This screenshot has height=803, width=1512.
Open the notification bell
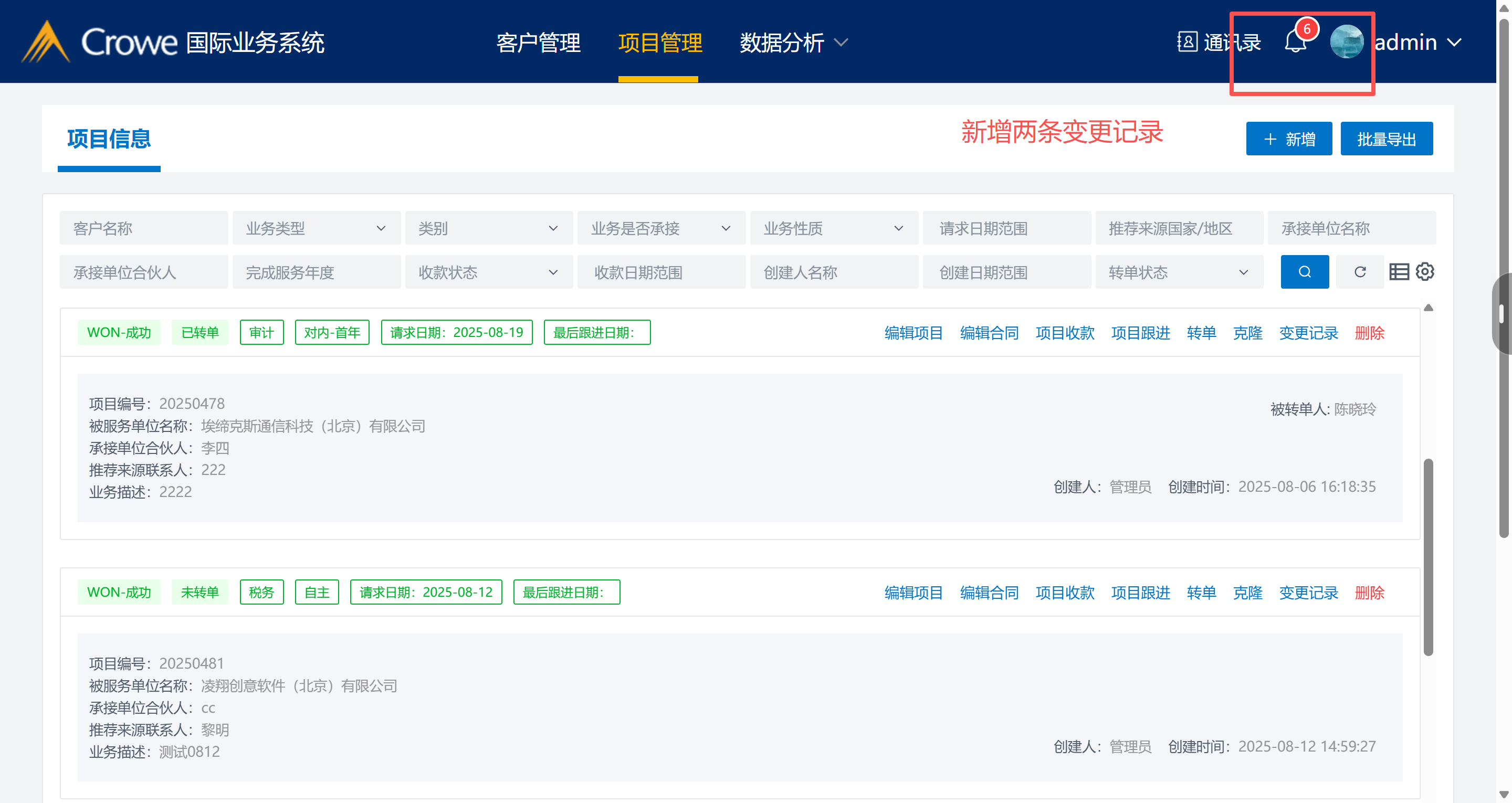1295,43
